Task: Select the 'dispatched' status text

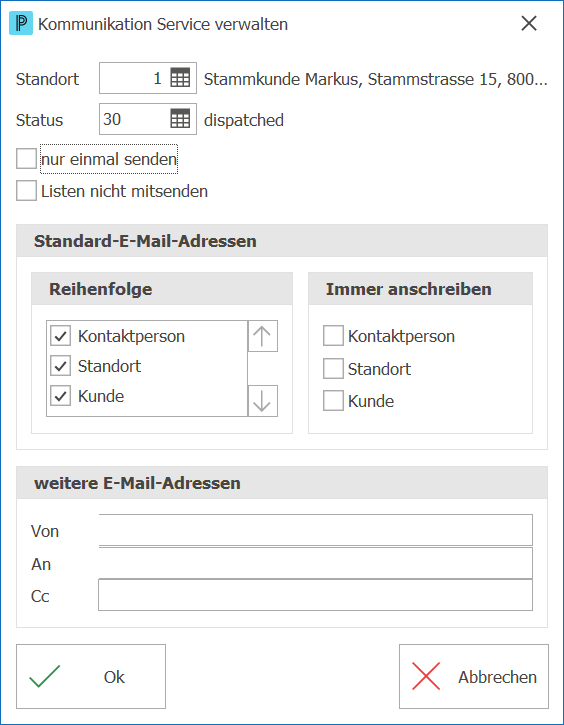Action: point(244,120)
